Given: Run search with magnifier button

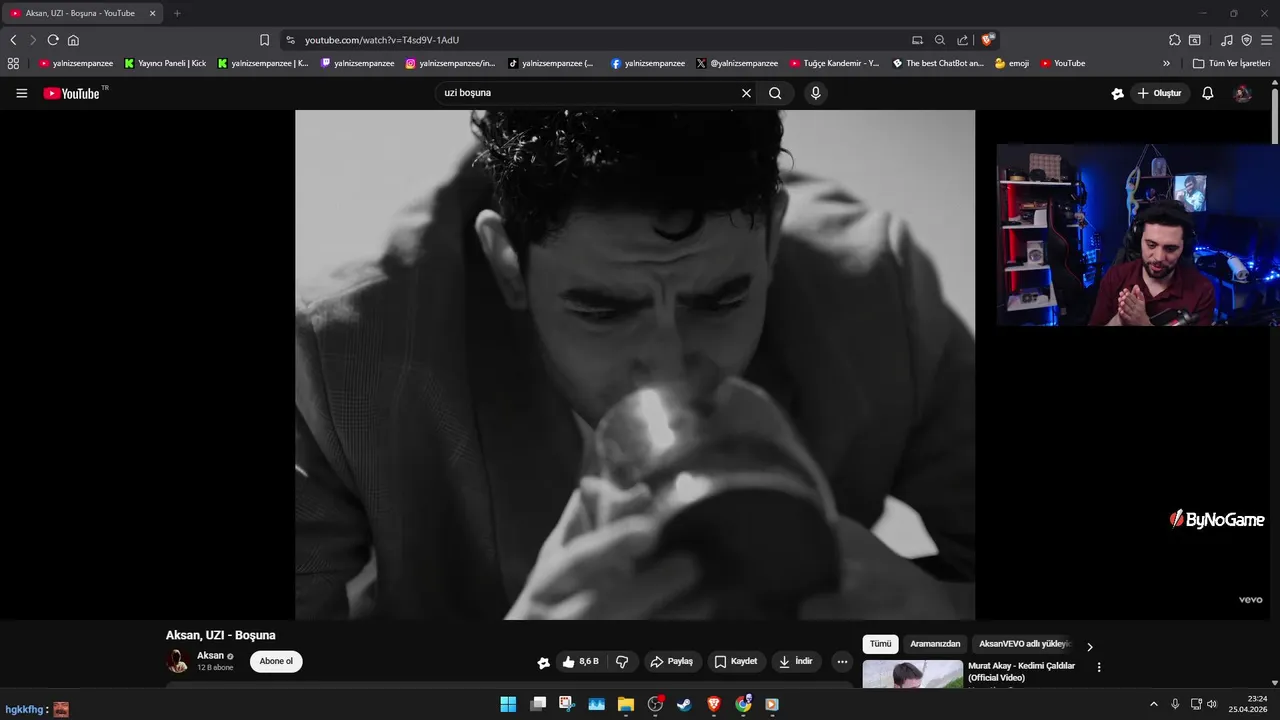Looking at the screenshot, I should coord(775,93).
